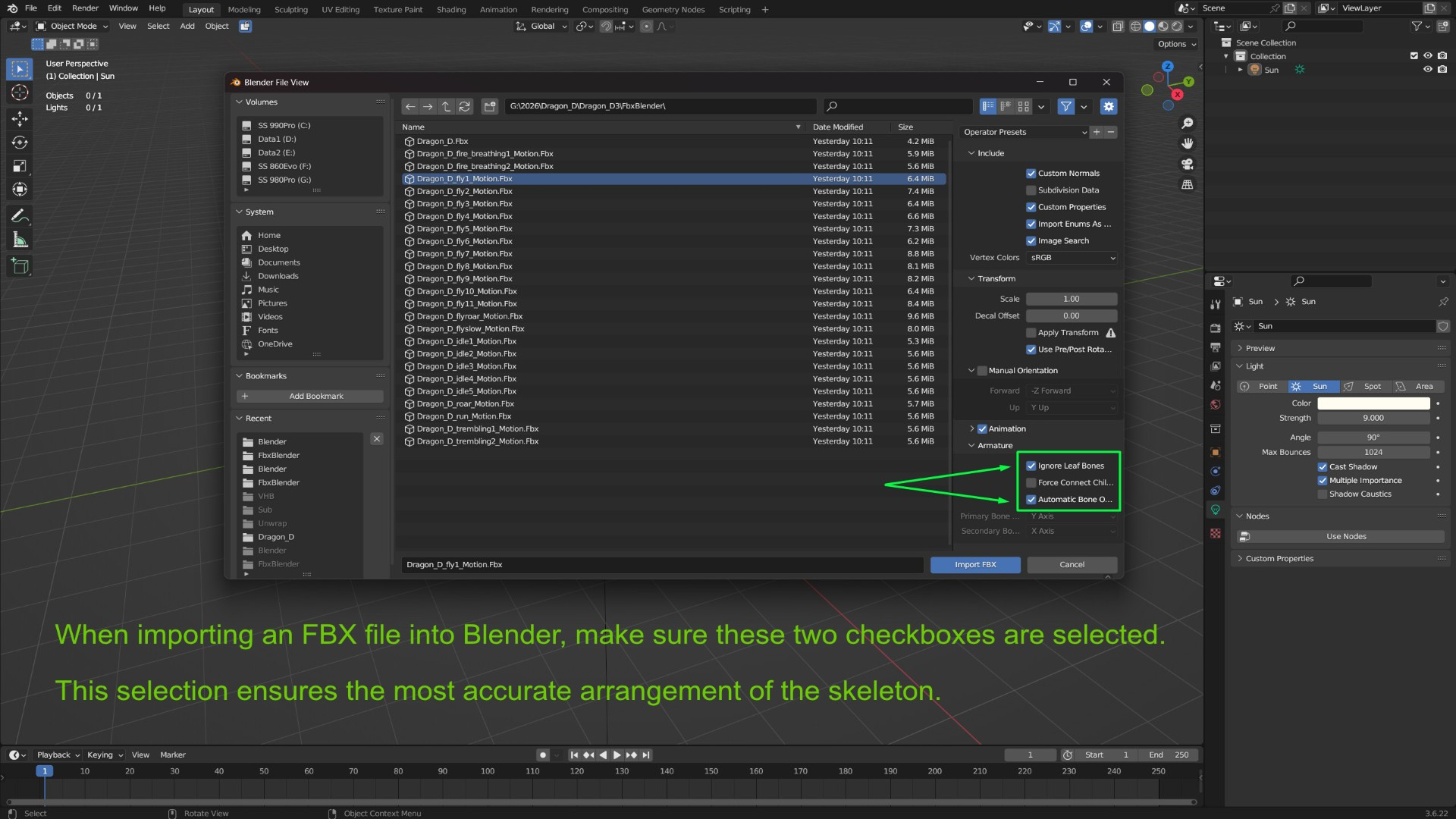Select the Rotate tool in left toolbar
Image resolution: width=1456 pixels, height=819 pixels.
[20, 143]
